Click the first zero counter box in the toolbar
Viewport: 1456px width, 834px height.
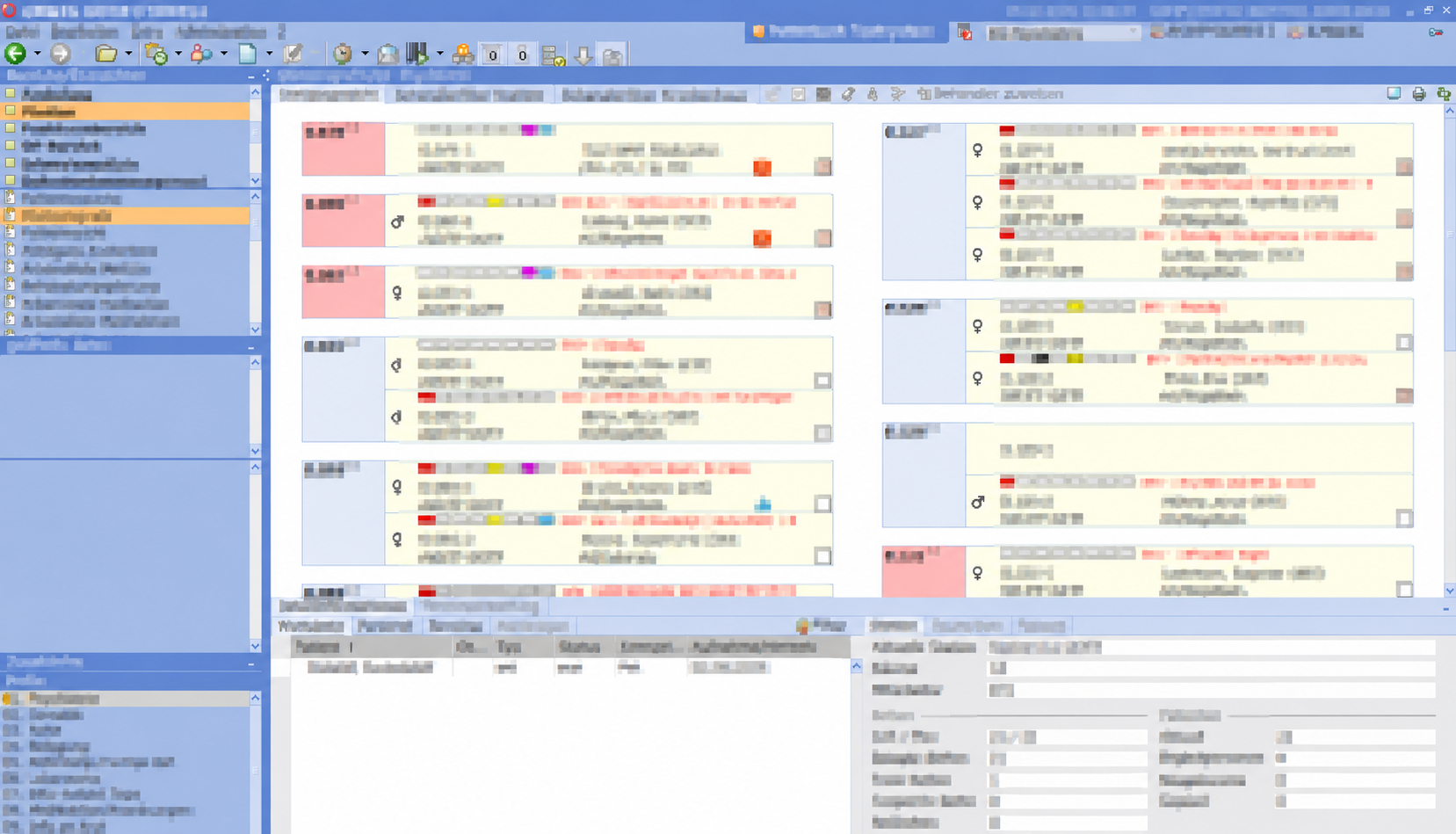coord(492,55)
